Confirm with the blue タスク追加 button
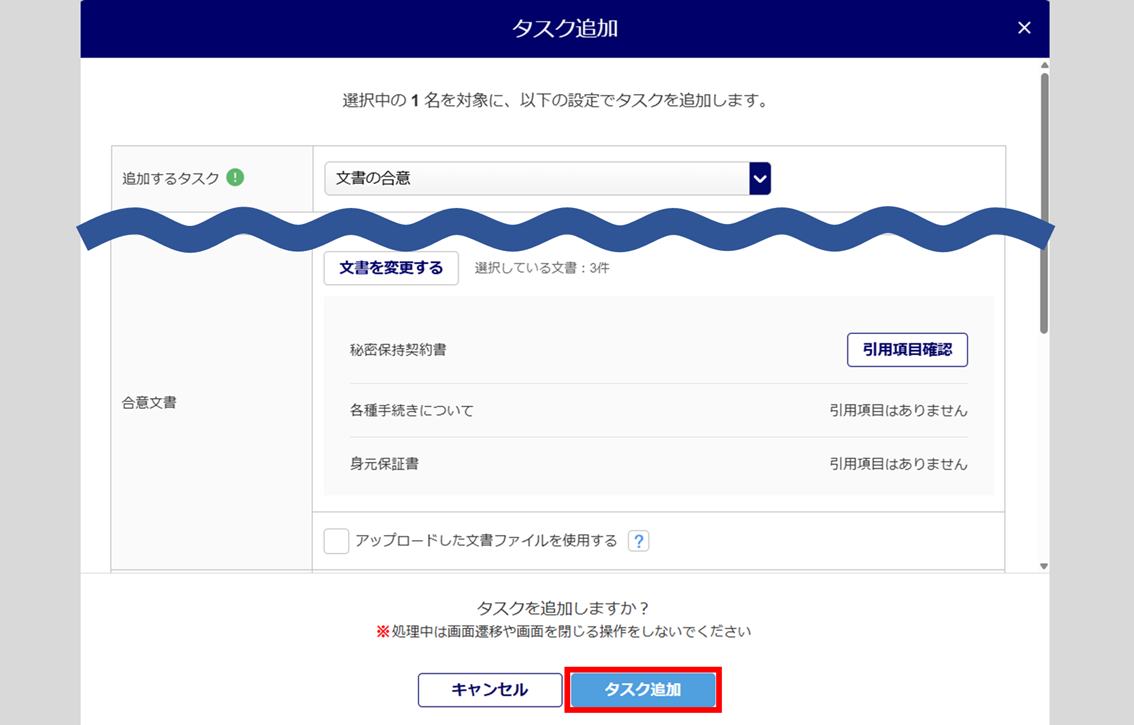 coord(642,690)
